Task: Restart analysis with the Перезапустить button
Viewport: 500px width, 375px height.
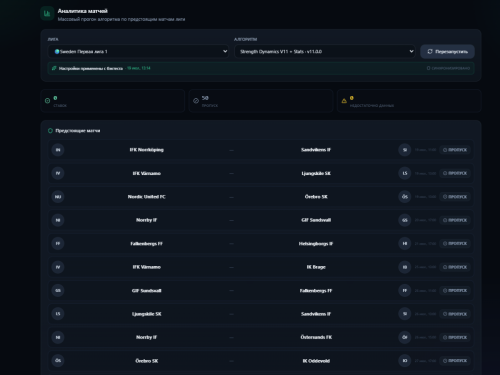Action: coord(447,51)
